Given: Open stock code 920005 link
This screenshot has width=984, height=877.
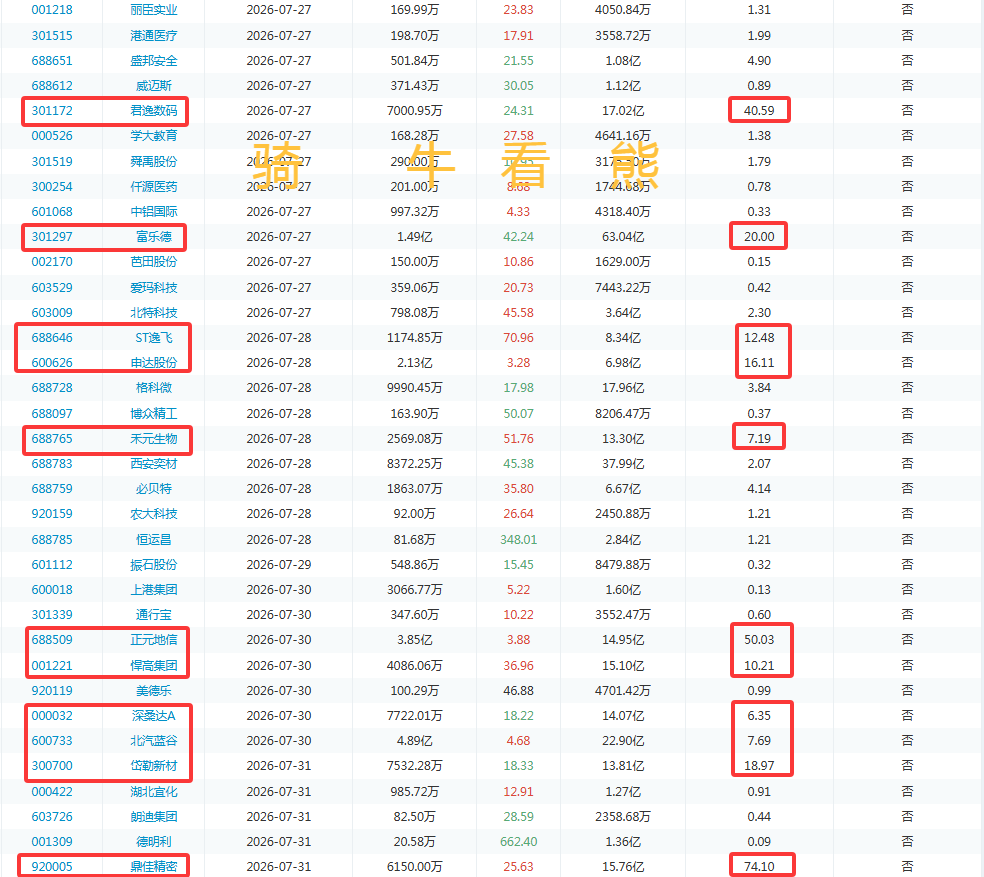Looking at the screenshot, I should [52, 867].
